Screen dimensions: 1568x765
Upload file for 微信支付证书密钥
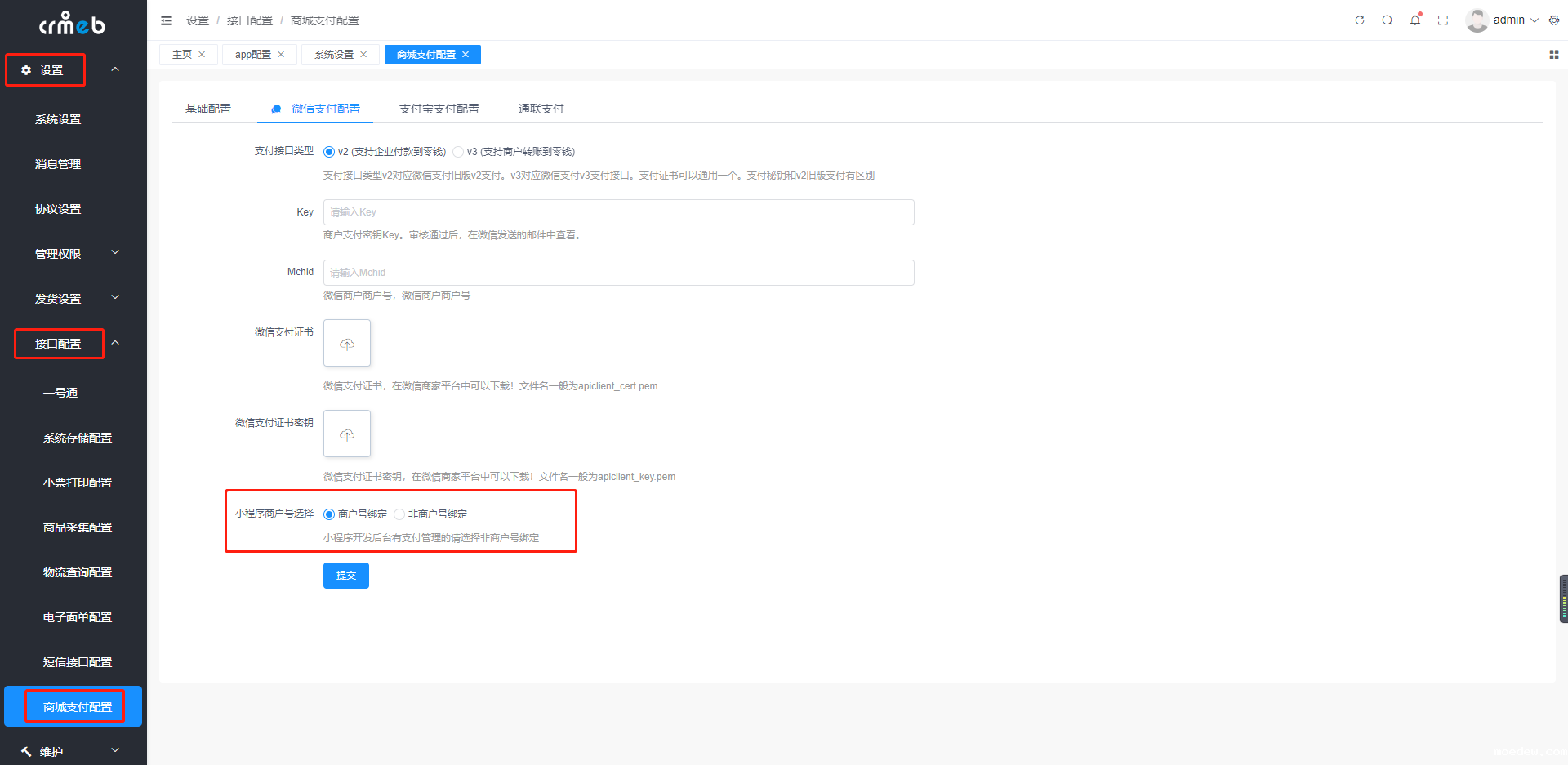point(347,434)
